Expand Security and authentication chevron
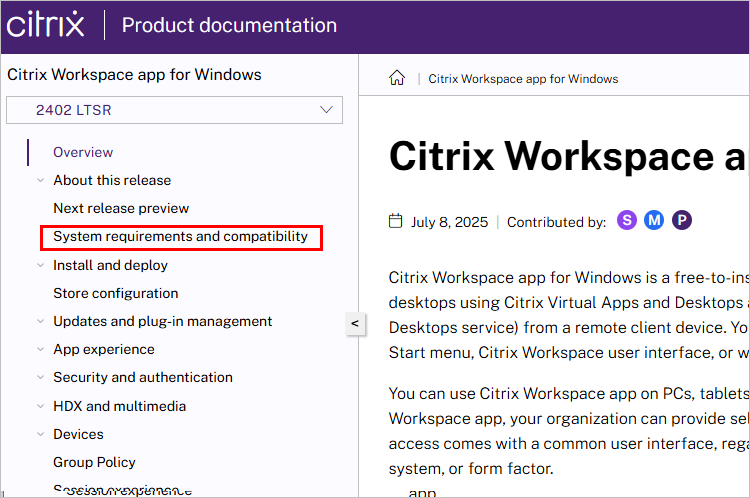Screen dimensions: 750x498 [x=41, y=377]
